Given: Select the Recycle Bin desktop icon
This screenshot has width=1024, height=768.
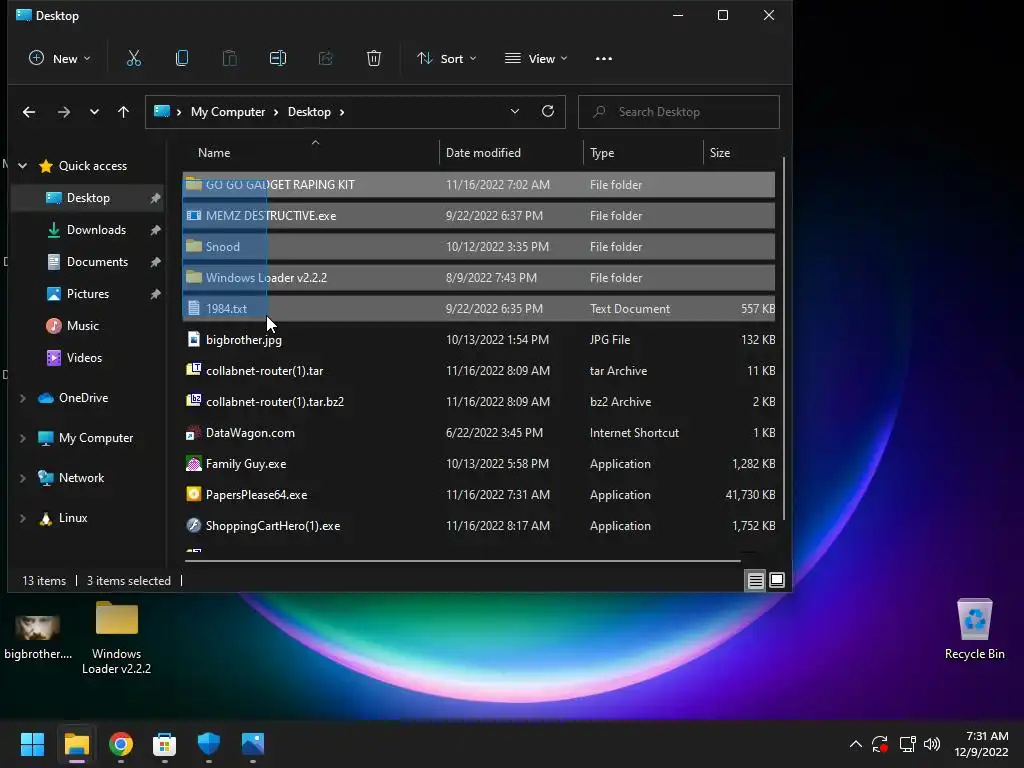Looking at the screenshot, I should (974, 629).
